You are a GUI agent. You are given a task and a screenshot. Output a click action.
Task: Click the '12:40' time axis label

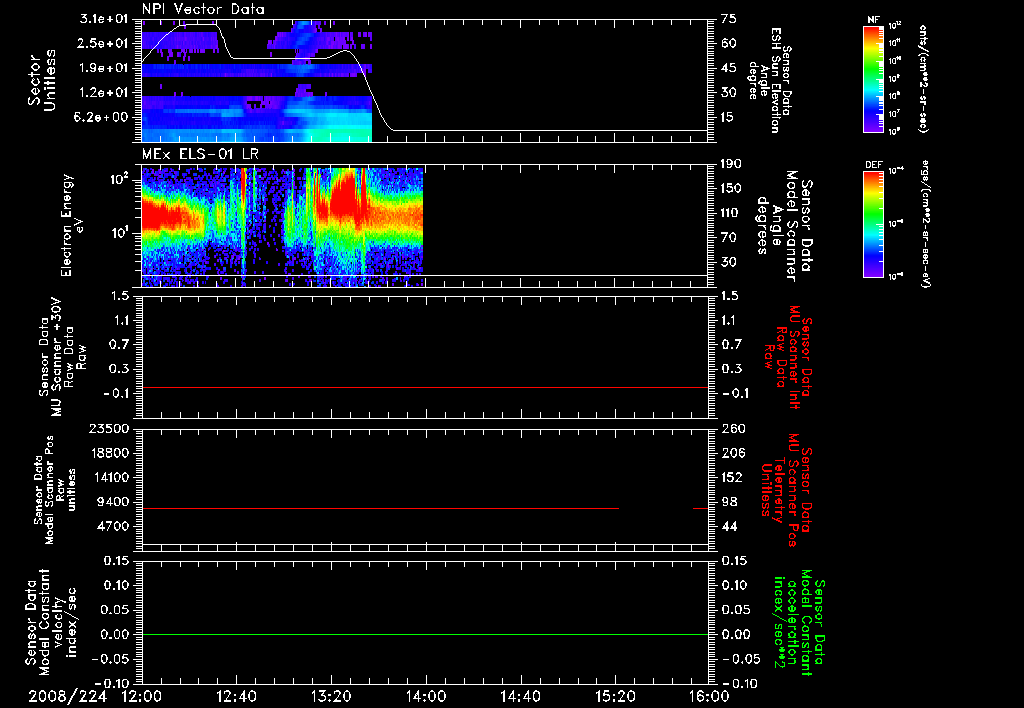tap(236, 696)
